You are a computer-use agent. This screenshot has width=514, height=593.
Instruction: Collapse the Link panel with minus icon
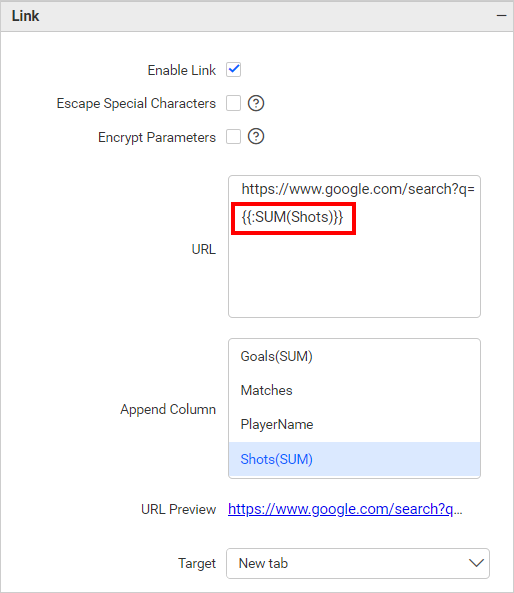pos(501,16)
